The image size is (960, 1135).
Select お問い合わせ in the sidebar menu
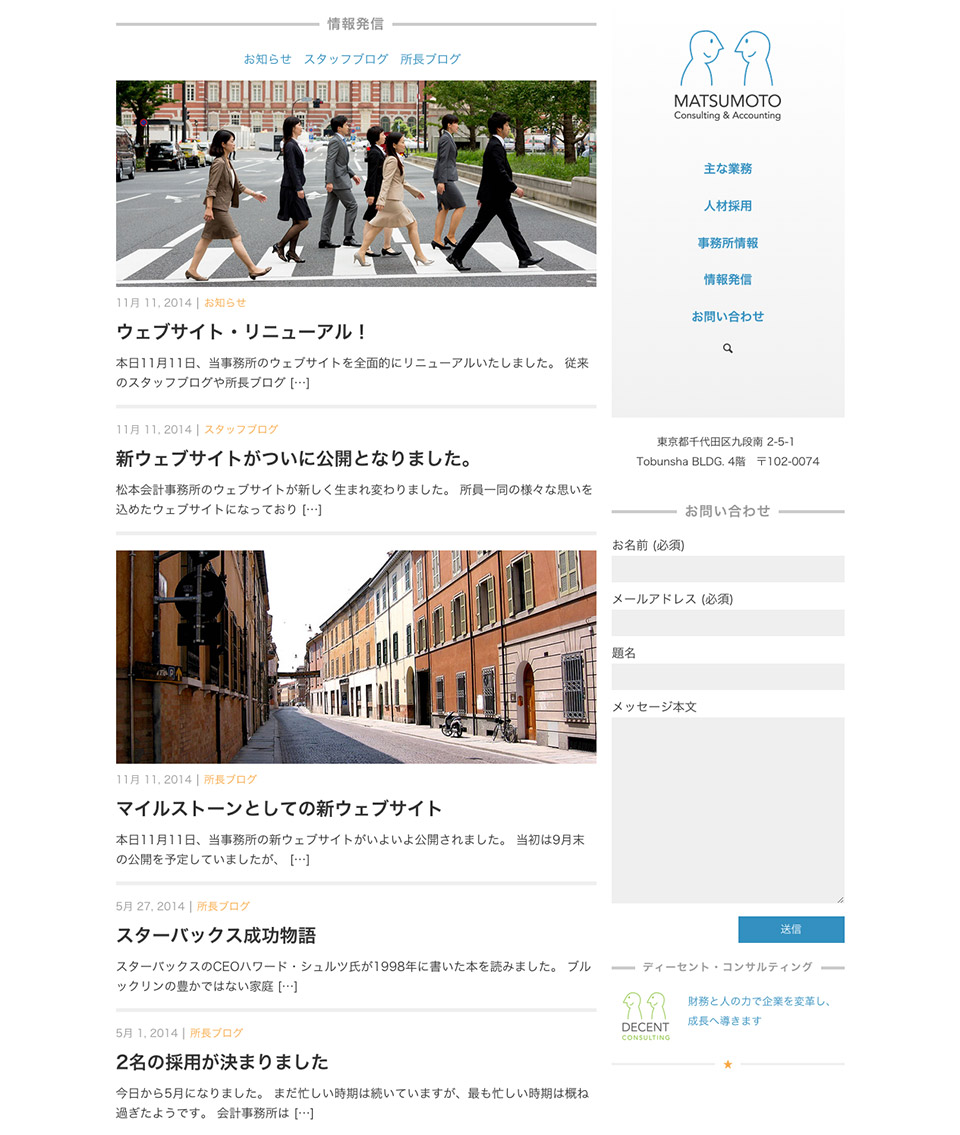click(x=728, y=316)
